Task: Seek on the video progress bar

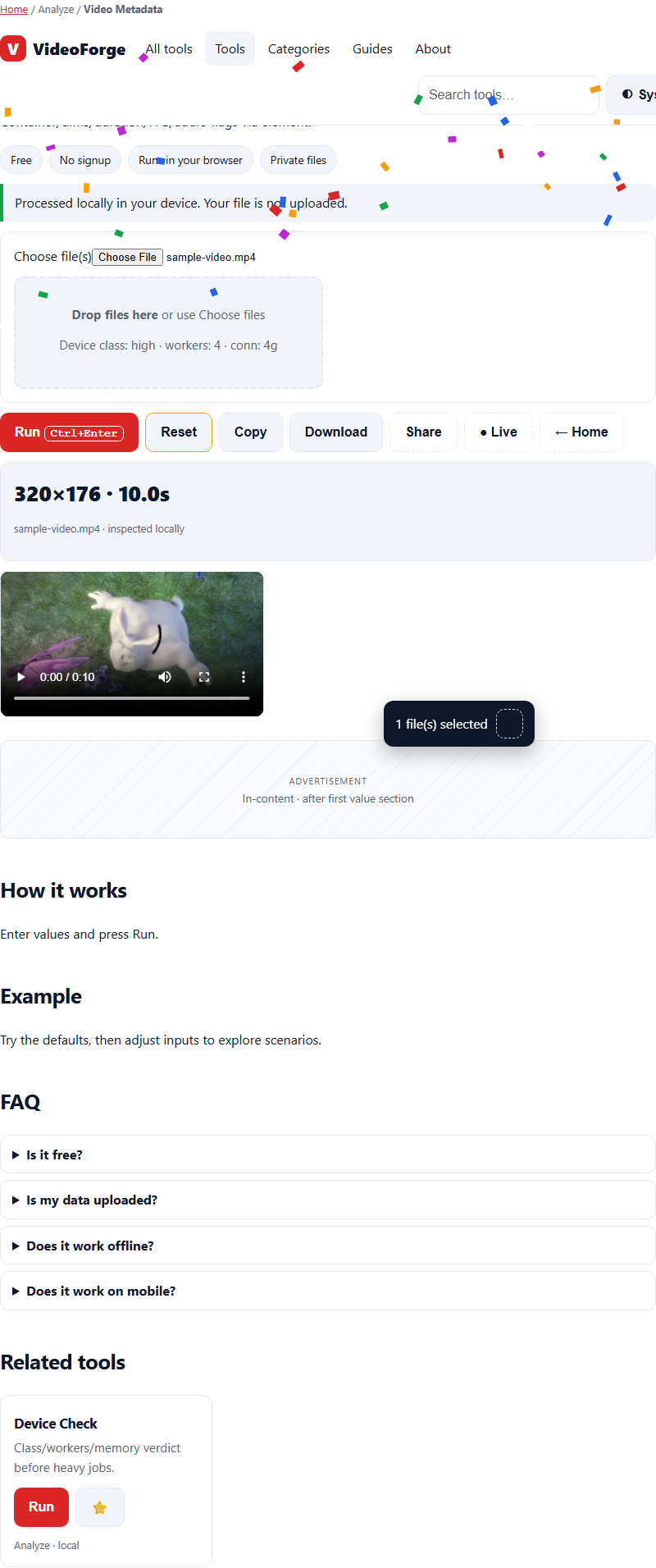Action: pos(131,698)
